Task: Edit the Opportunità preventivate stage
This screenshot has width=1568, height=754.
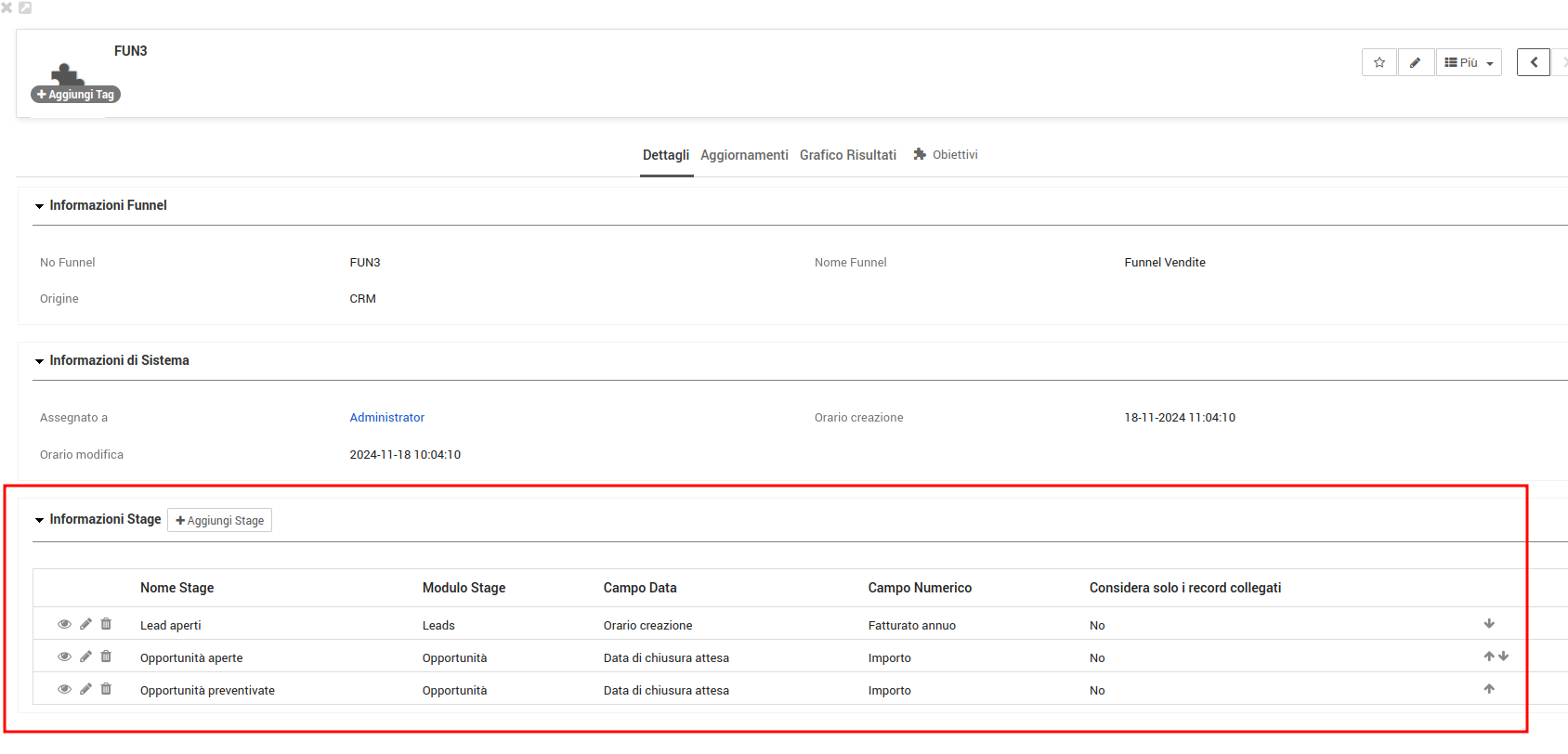Action: click(85, 689)
